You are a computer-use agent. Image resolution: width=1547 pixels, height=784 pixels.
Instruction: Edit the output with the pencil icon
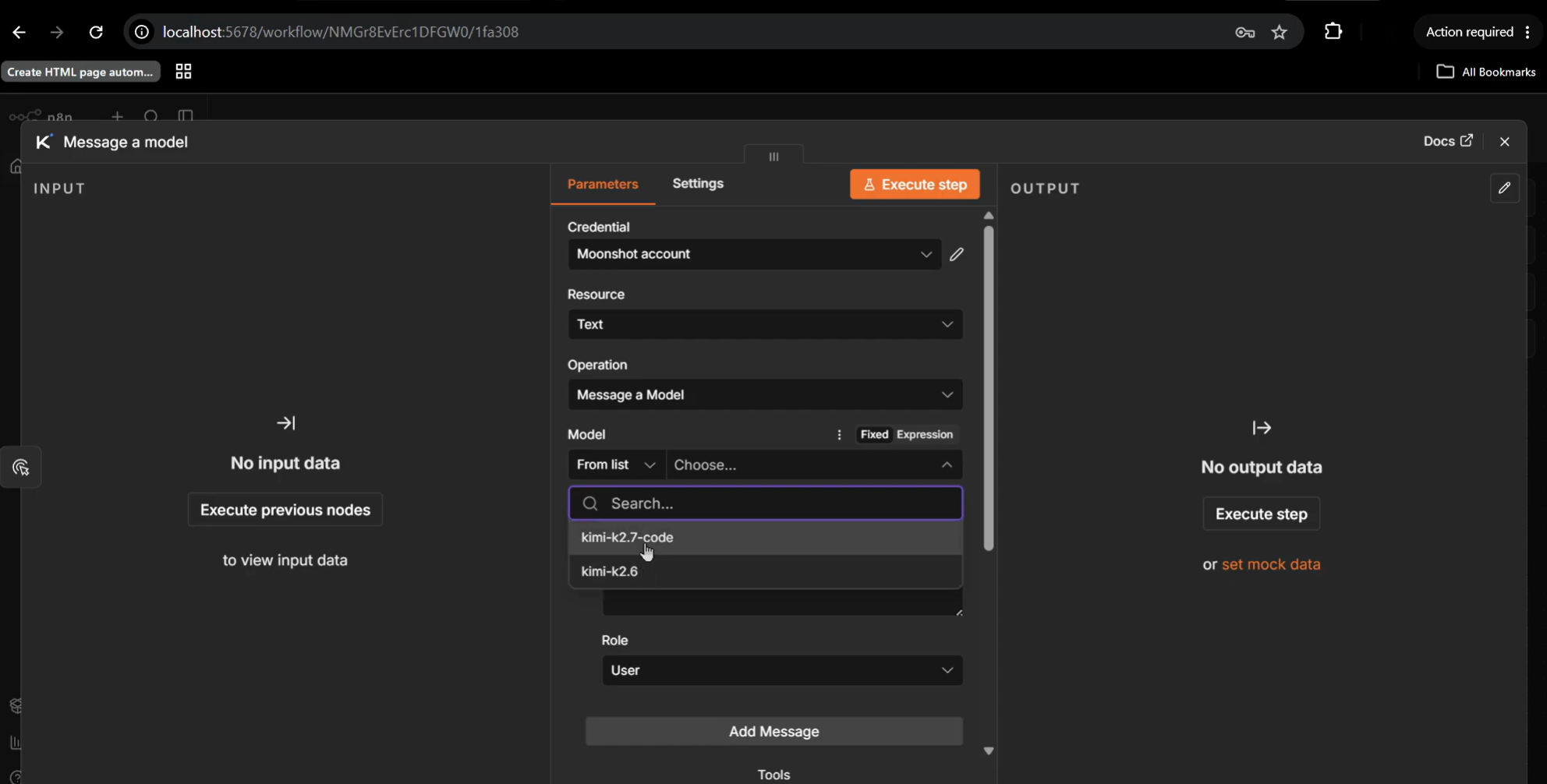pos(1504,188)
